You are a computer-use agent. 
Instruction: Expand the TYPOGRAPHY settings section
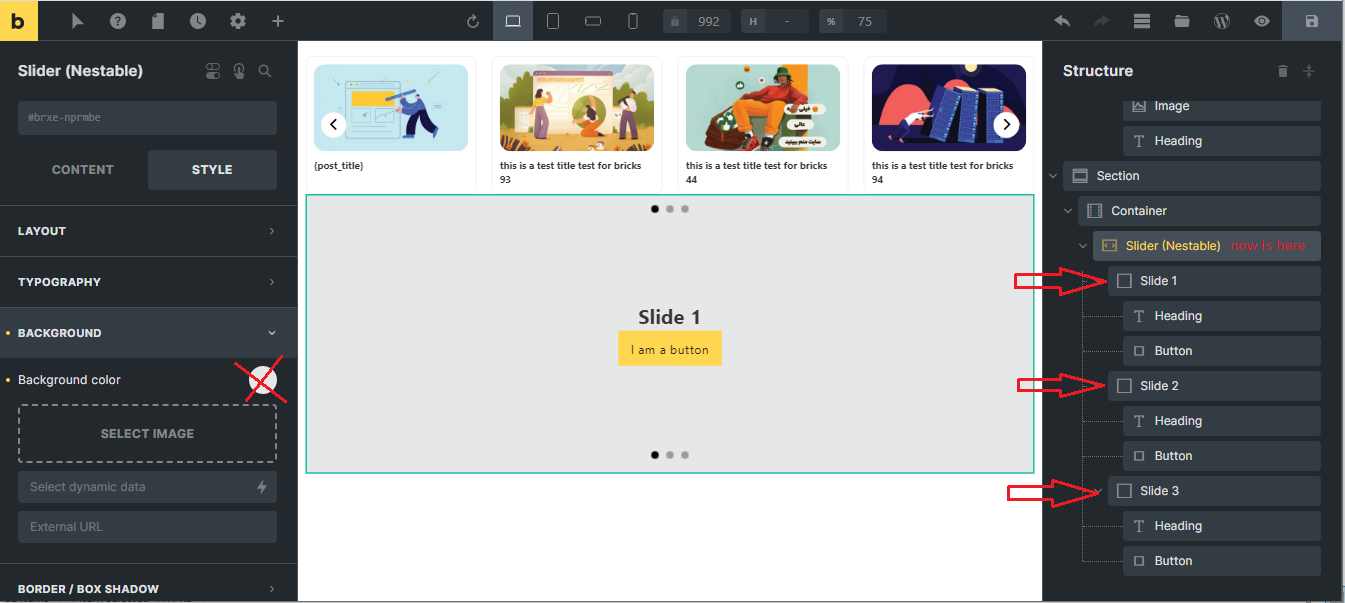(x=148, y=281)
